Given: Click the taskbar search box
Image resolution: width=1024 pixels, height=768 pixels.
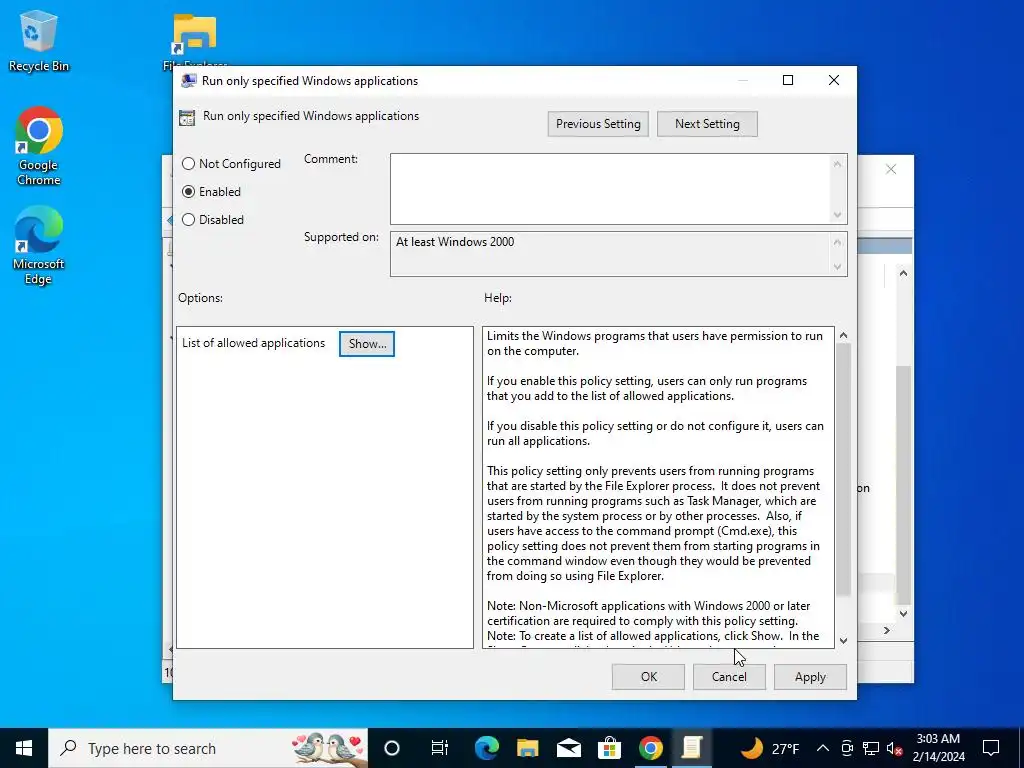Looking at the screenshot, I should [x=208, y=748].
